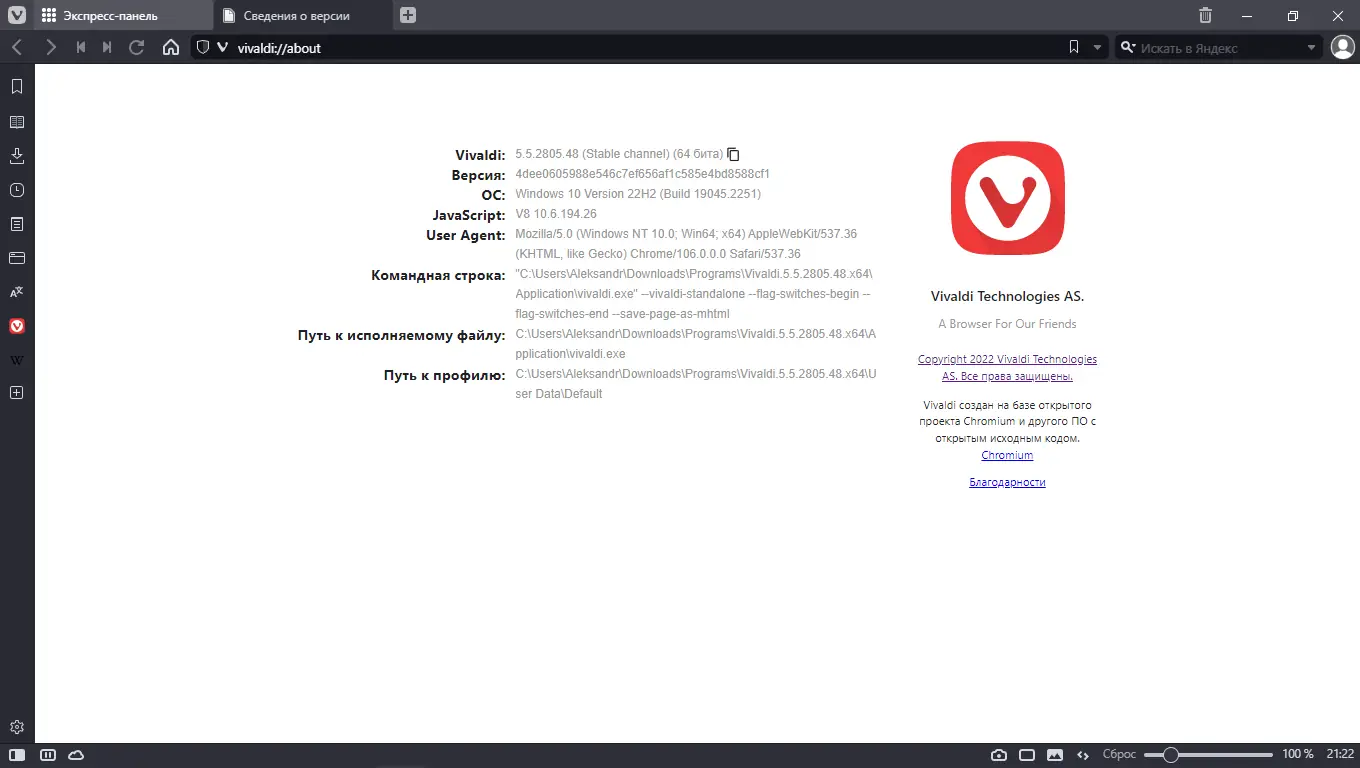1360x768 pixels.
Task: Click the large Vivaldi logo image
Action: pos(1007,198)
